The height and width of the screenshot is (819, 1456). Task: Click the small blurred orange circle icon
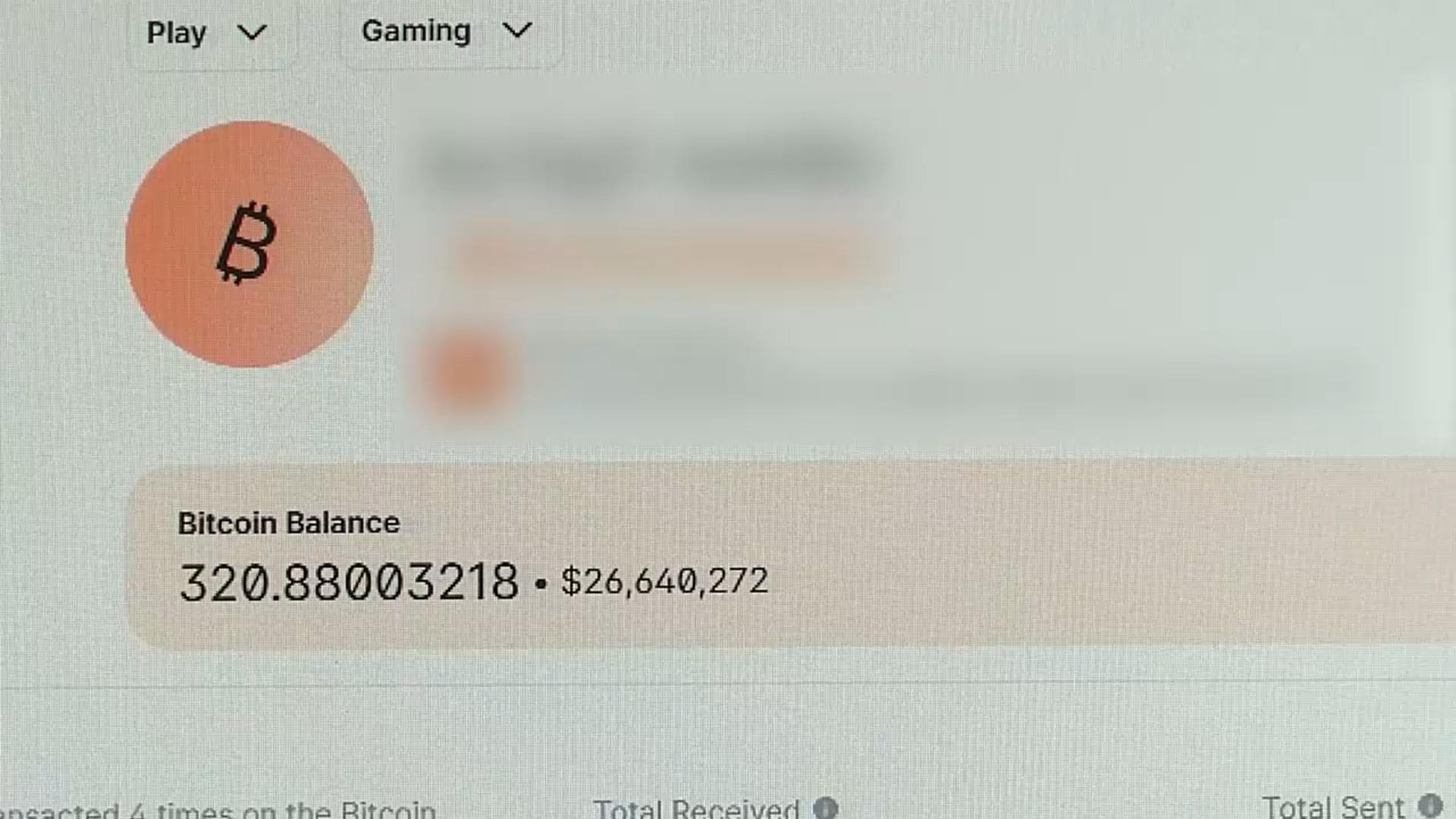(466, 373)
